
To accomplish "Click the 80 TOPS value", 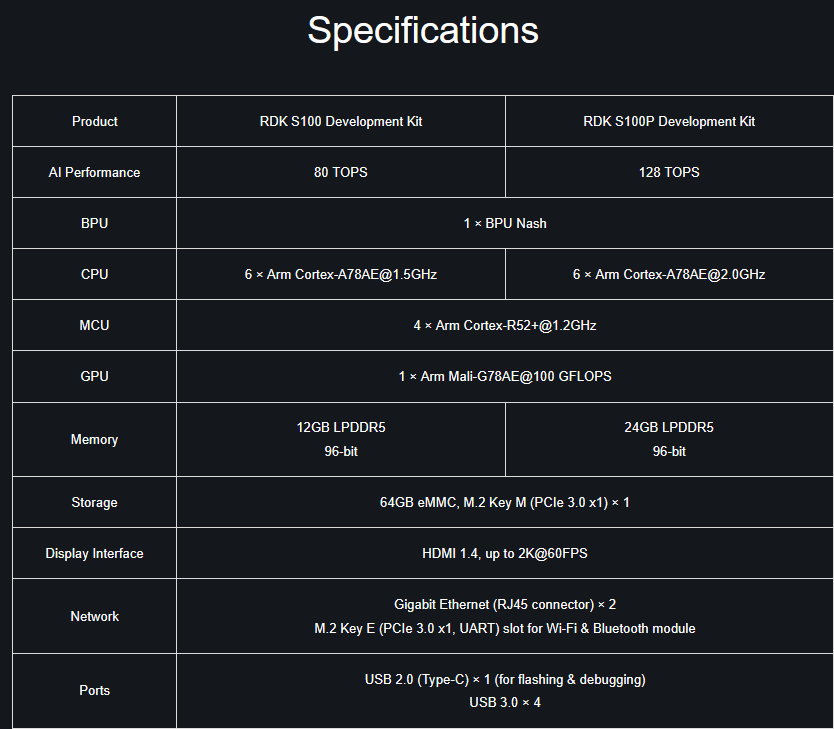I will tap(341, 172).
